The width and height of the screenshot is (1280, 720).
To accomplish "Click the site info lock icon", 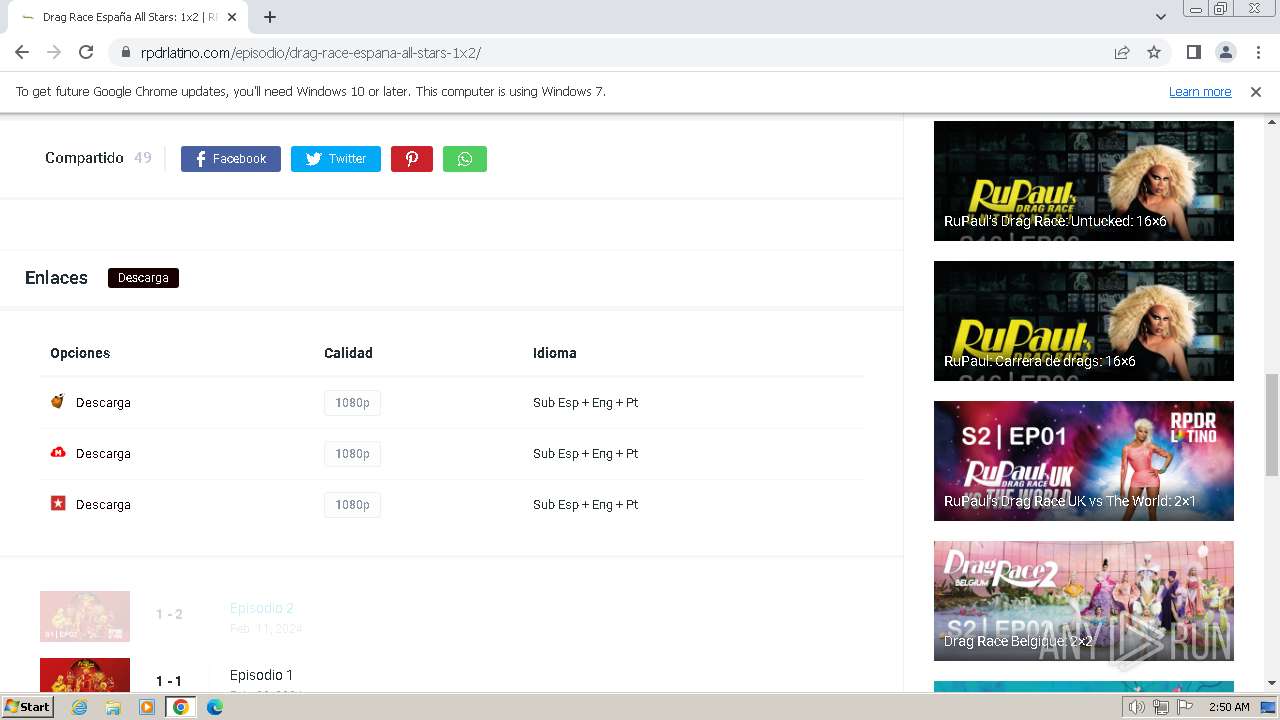I will click(x=125, y=52).
